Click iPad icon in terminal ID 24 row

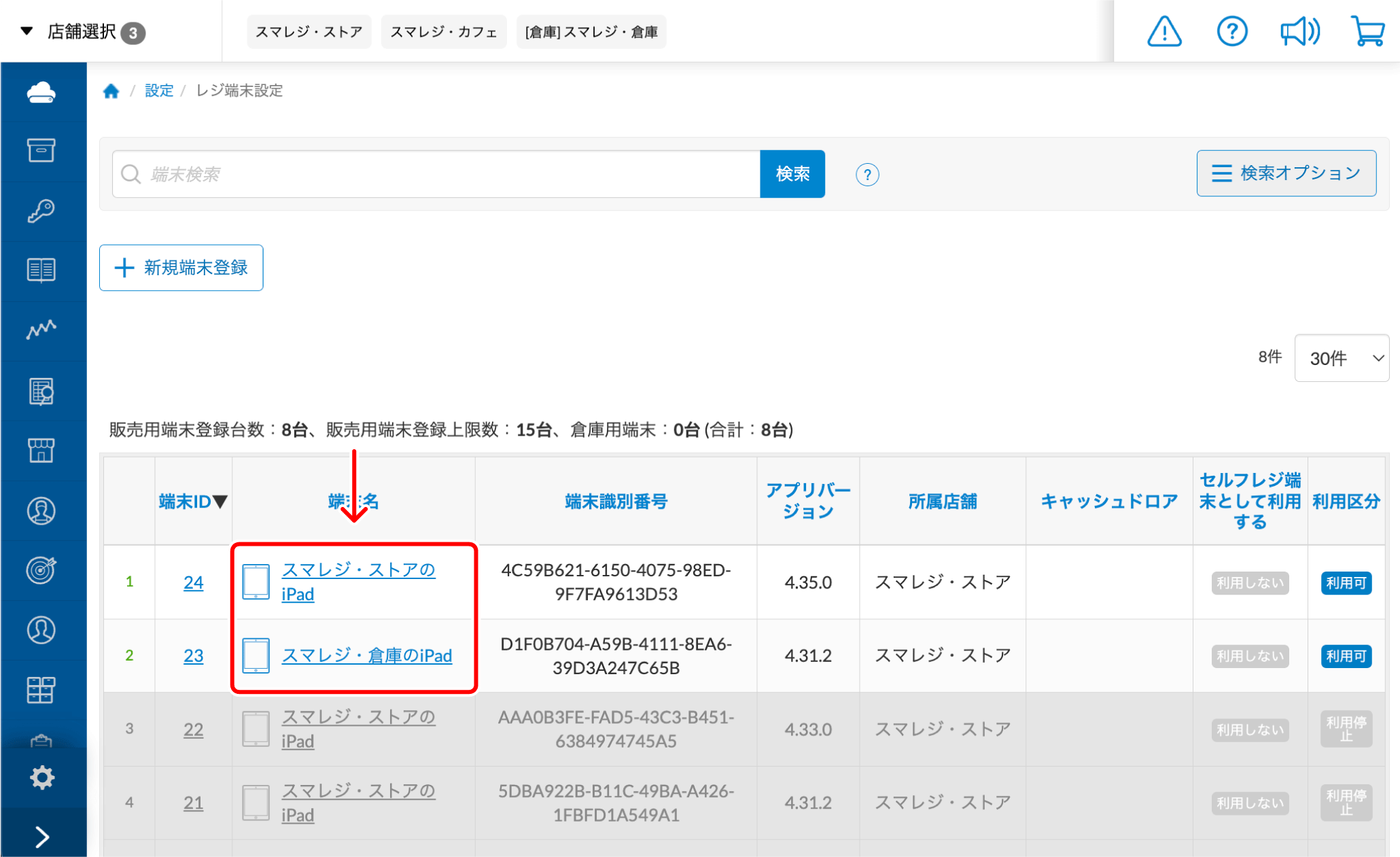(x=256, y=582)
